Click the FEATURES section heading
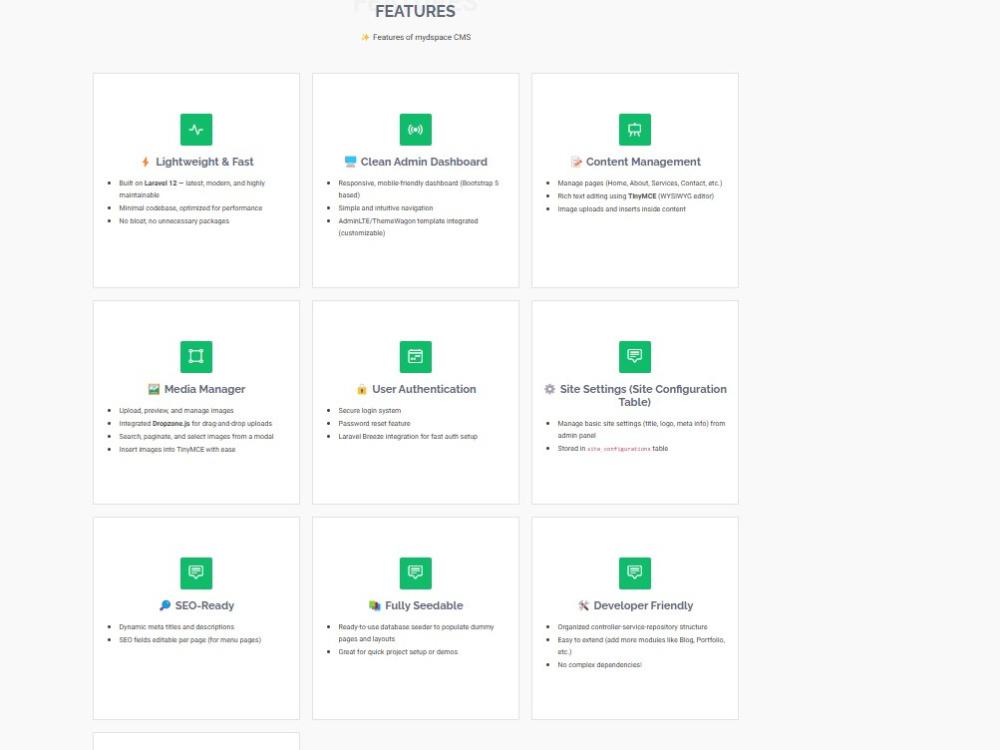 [x=415, y=11]
